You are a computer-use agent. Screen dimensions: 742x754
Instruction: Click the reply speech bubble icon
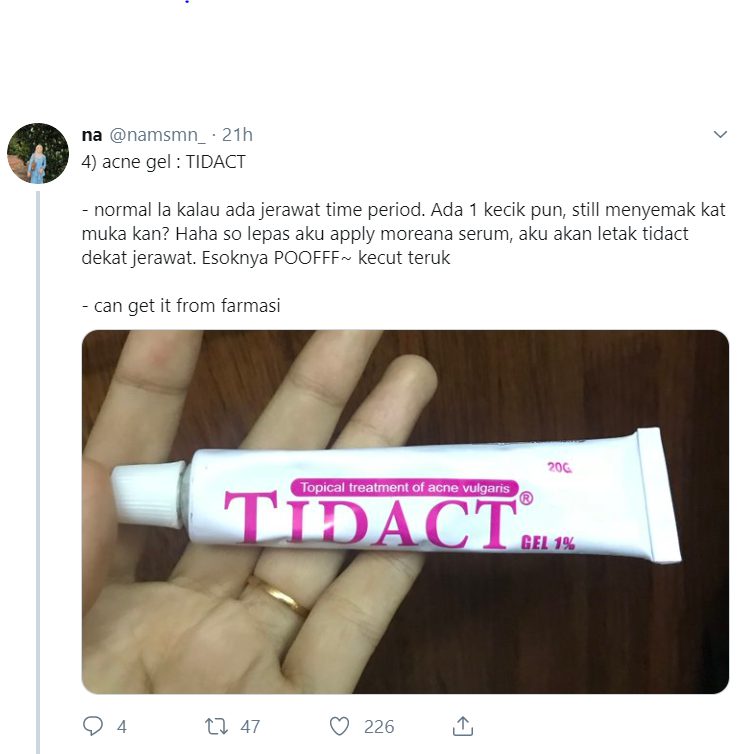pos(93,726)
